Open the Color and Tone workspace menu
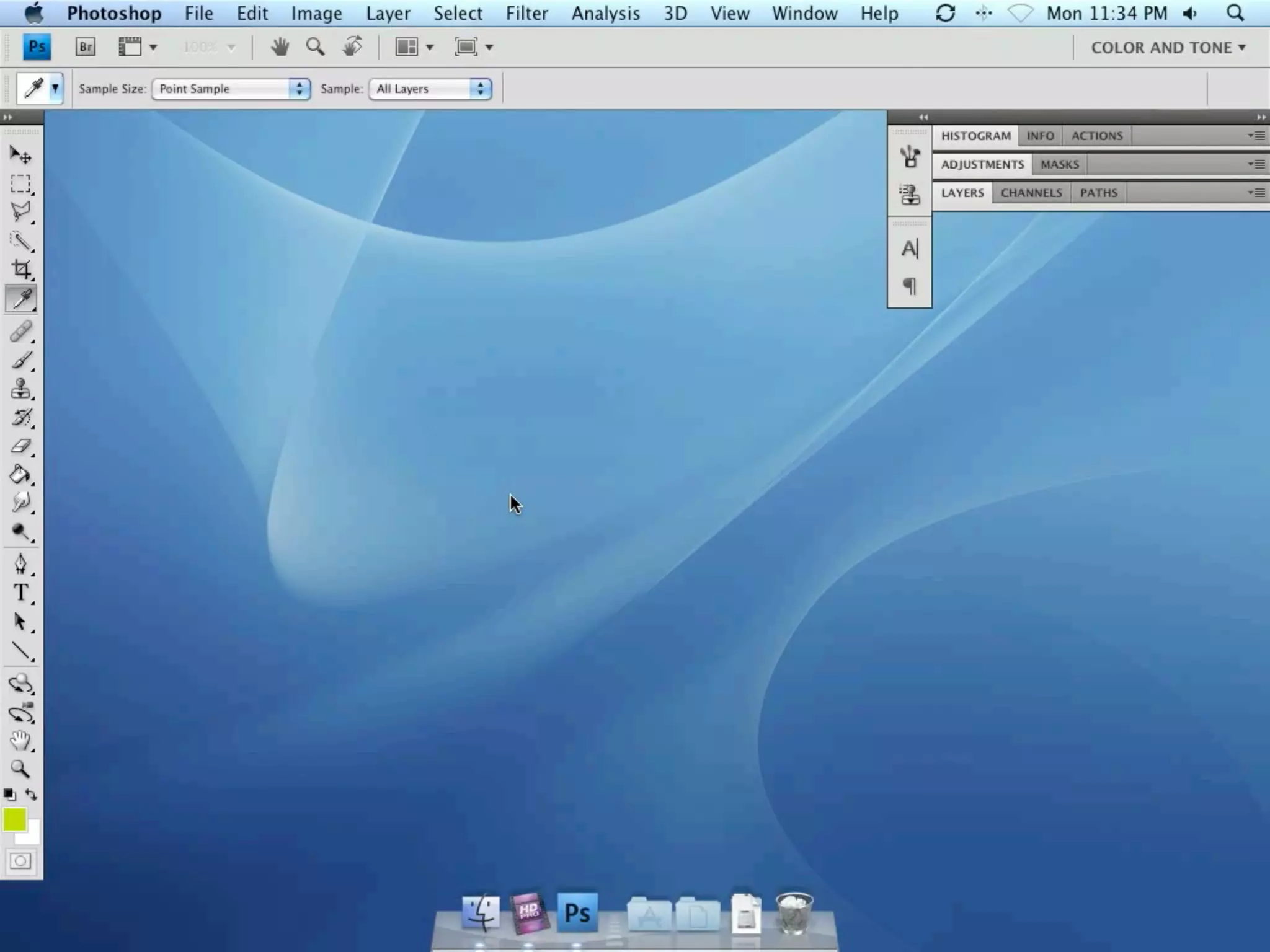The height and width of the screenshot is (952, 1270). point(1168,48)
